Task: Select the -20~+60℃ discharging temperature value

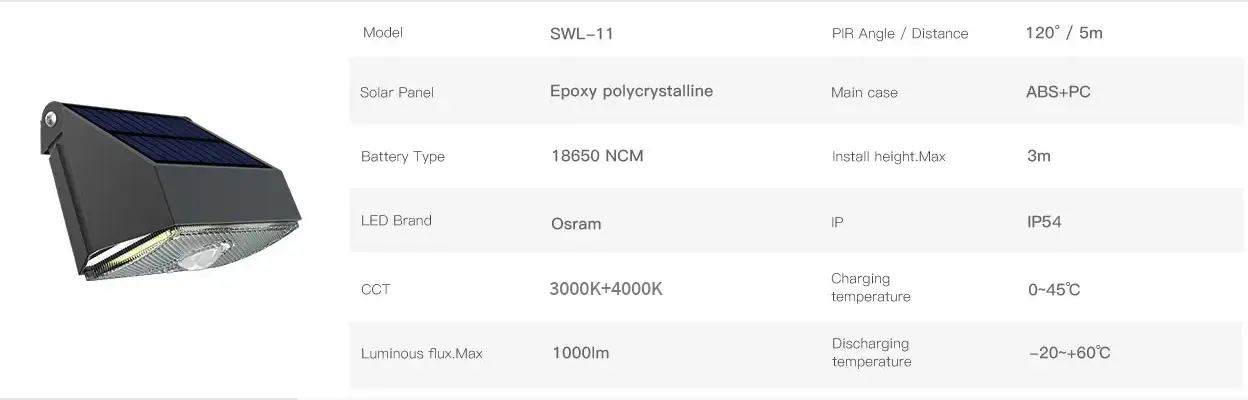Action: [x=1069, y=353]
